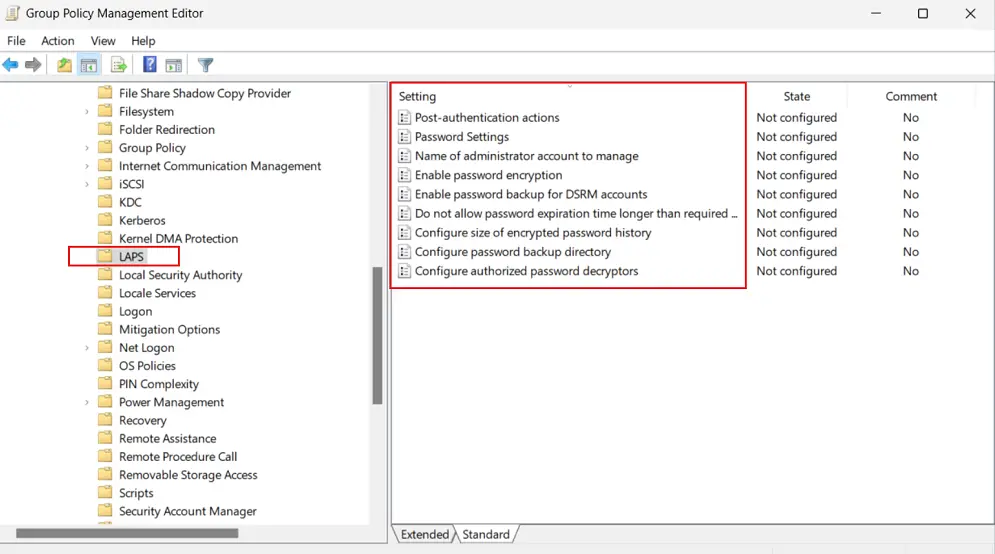Image resolution: width=995 pixels, height=554 pixels.
Task: Click the tree pane vertical scrollbar thumb
Action: coord(377,335)
